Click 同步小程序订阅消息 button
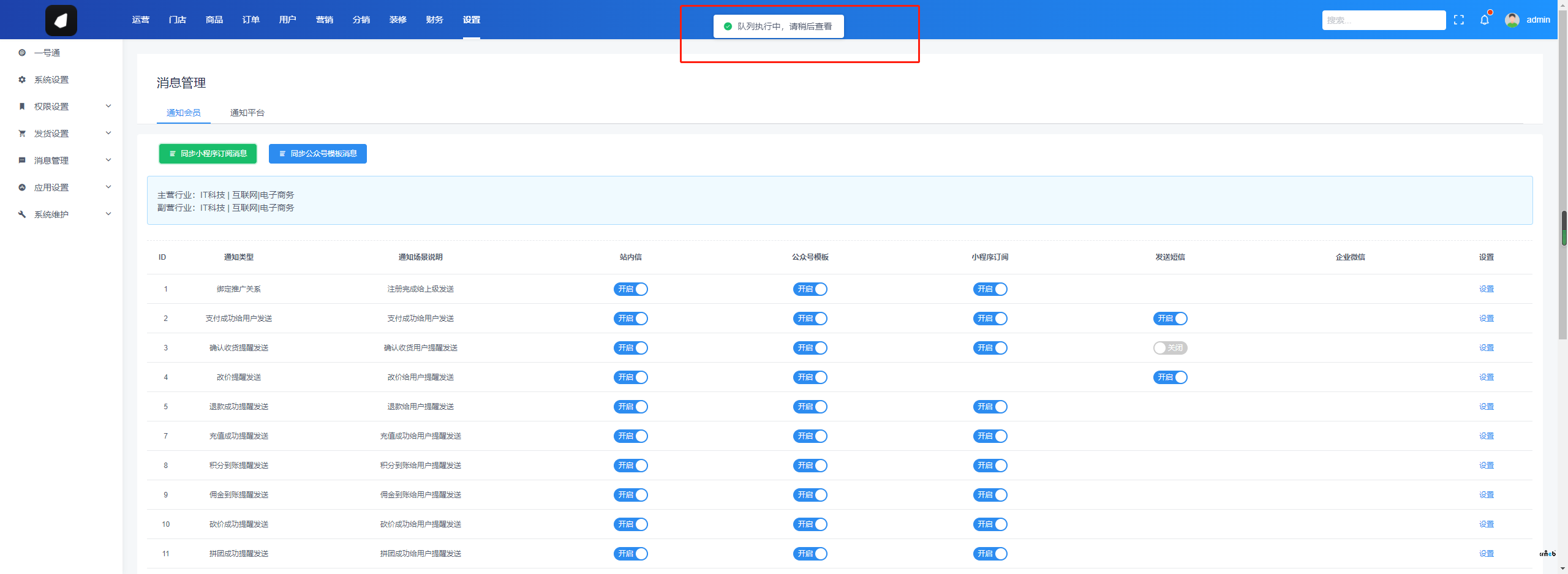This screenshot has width=1568, height=574. point(208,154)
